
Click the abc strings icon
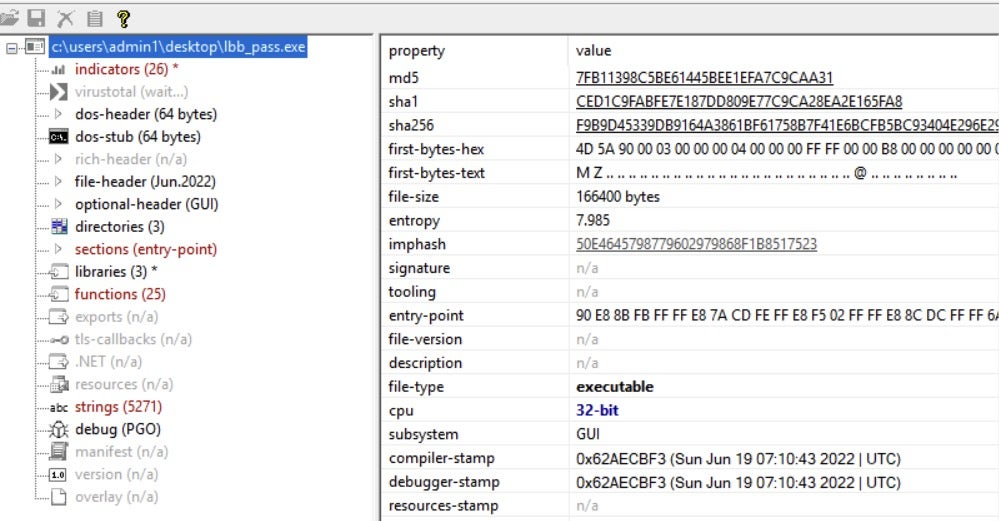pos(58,407)
